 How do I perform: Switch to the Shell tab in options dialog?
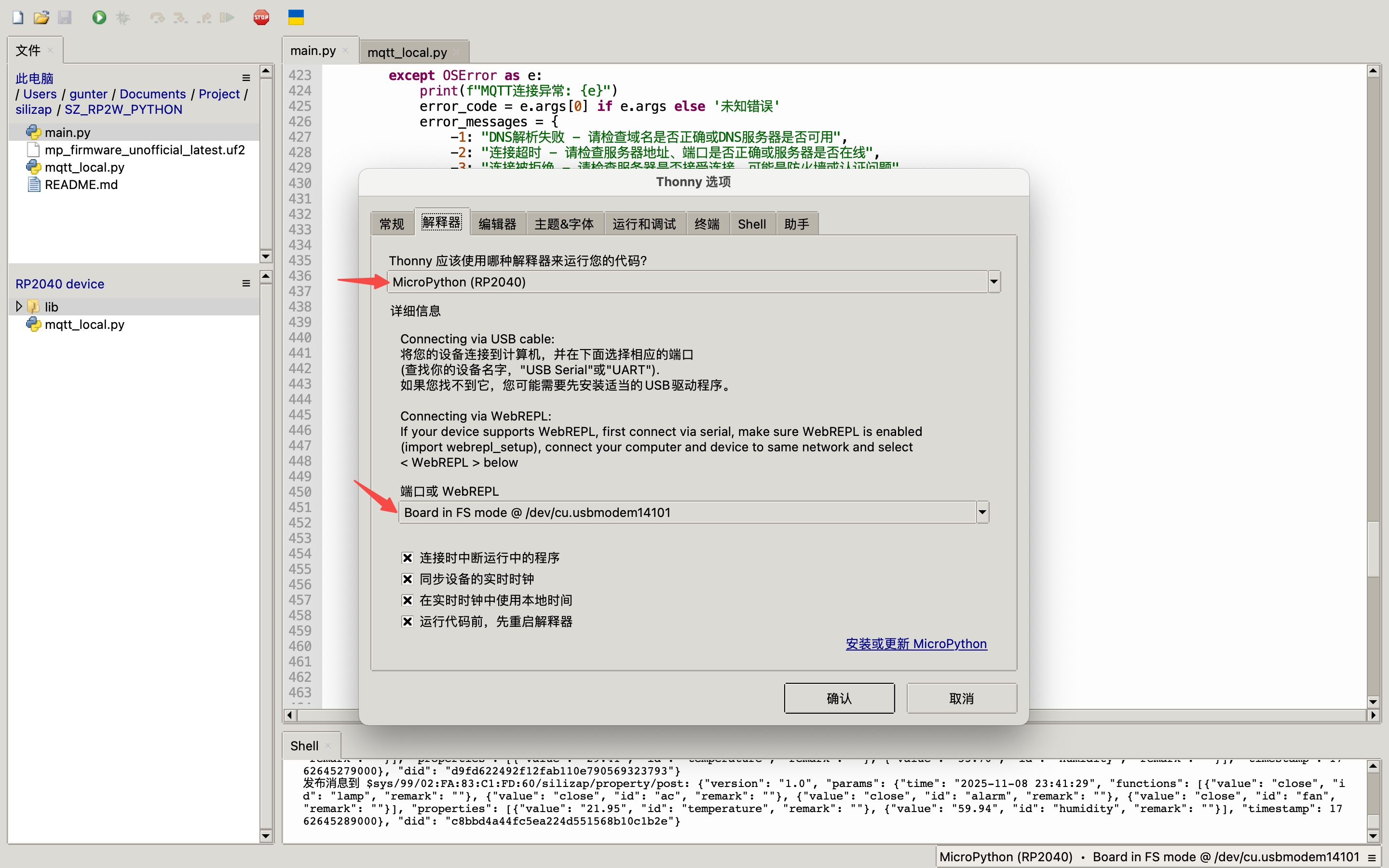pos(752,223)
